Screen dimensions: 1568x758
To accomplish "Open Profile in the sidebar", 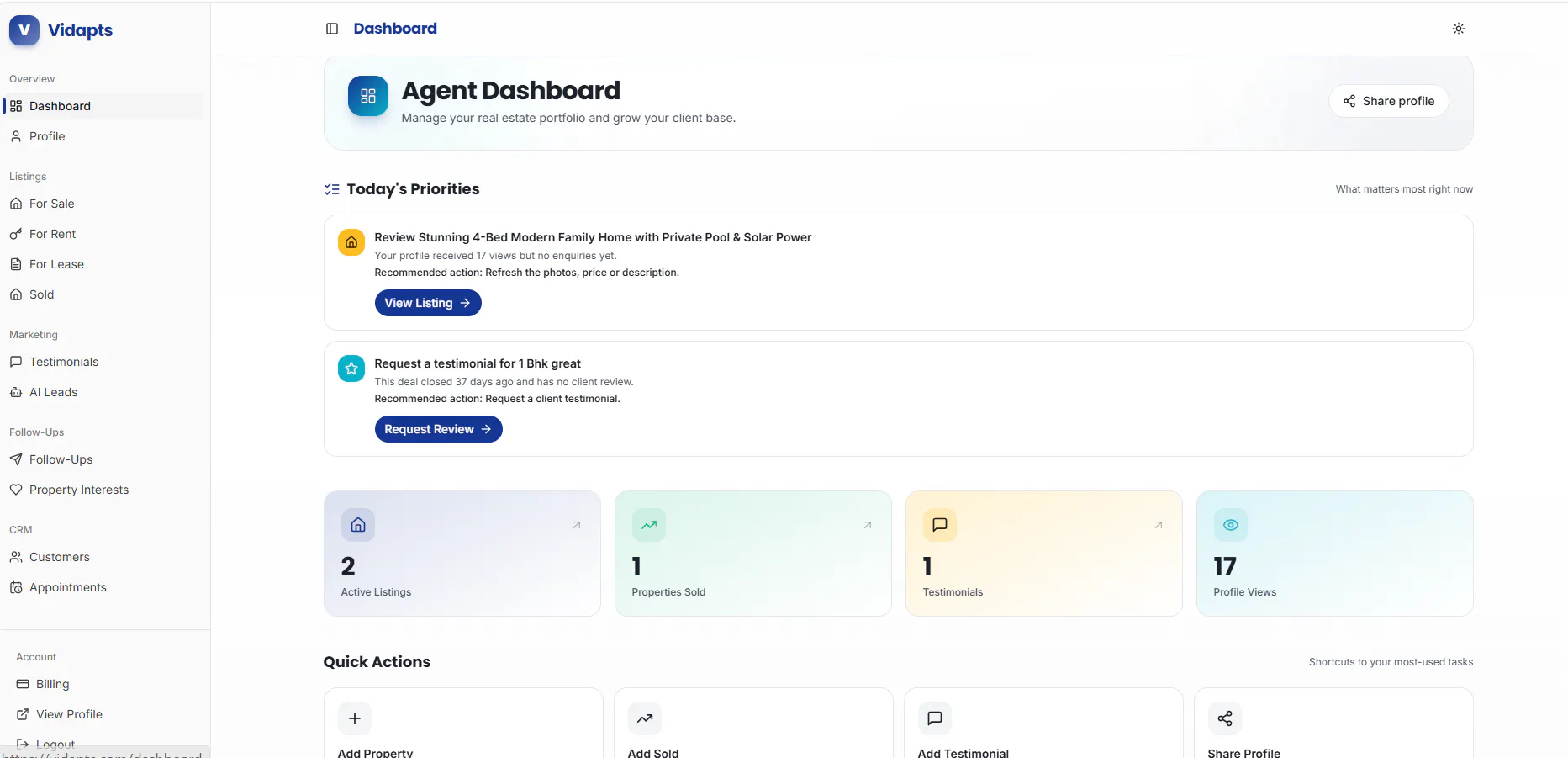I will point(103,136).
